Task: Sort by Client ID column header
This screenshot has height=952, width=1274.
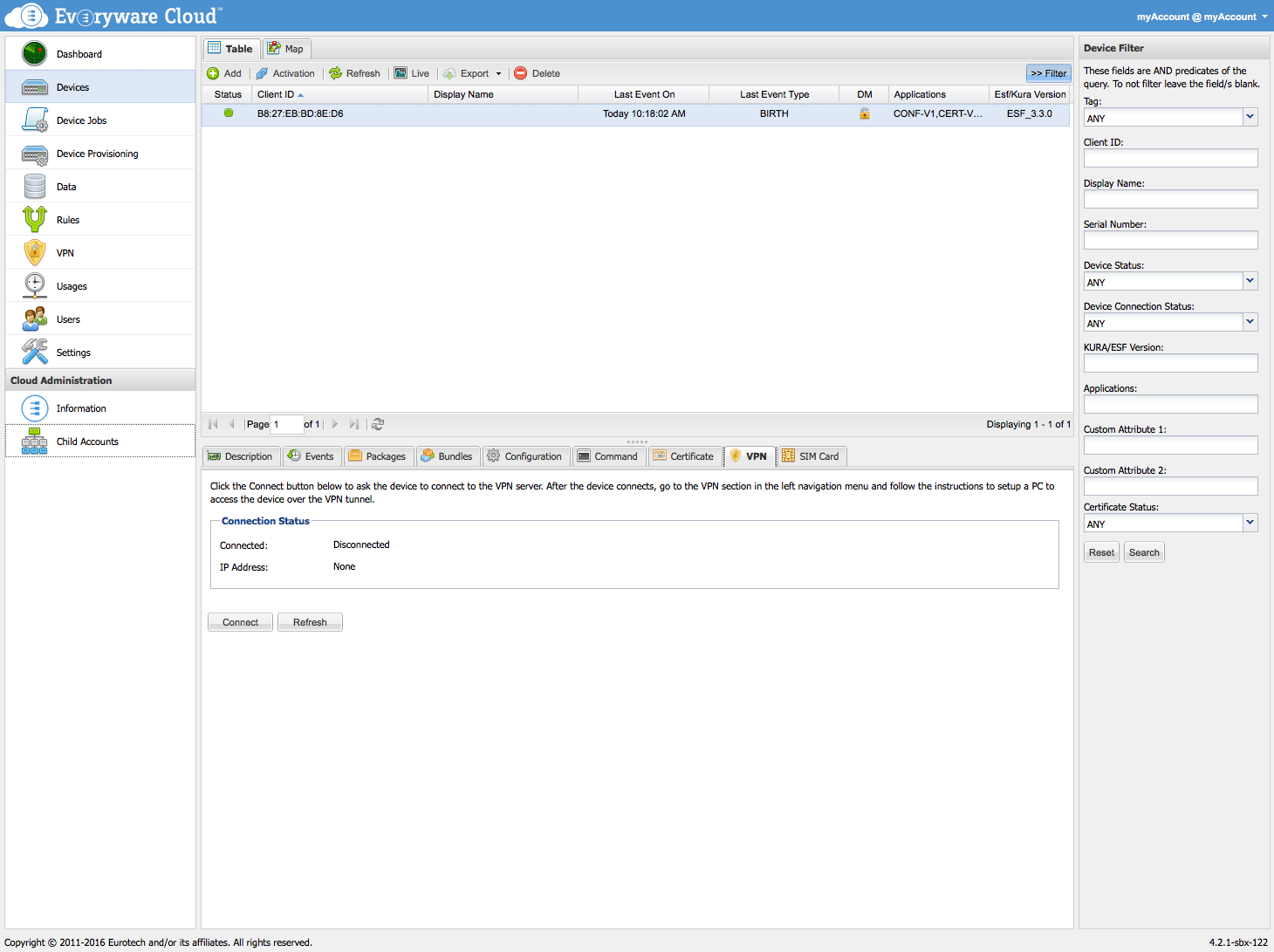Action: (339, 94)
